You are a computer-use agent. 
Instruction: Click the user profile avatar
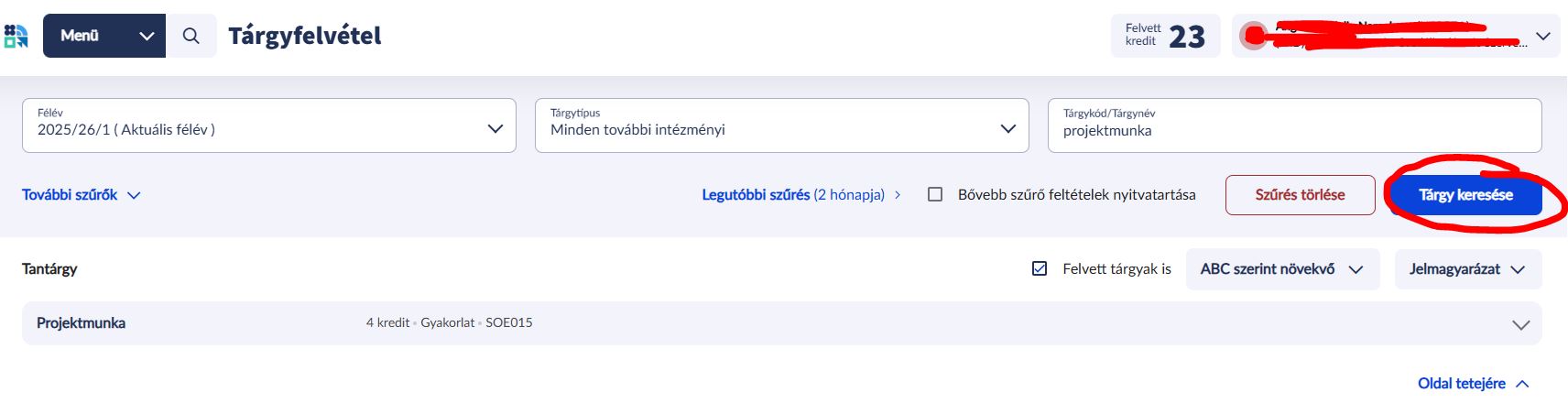(x=1252, y=36)
